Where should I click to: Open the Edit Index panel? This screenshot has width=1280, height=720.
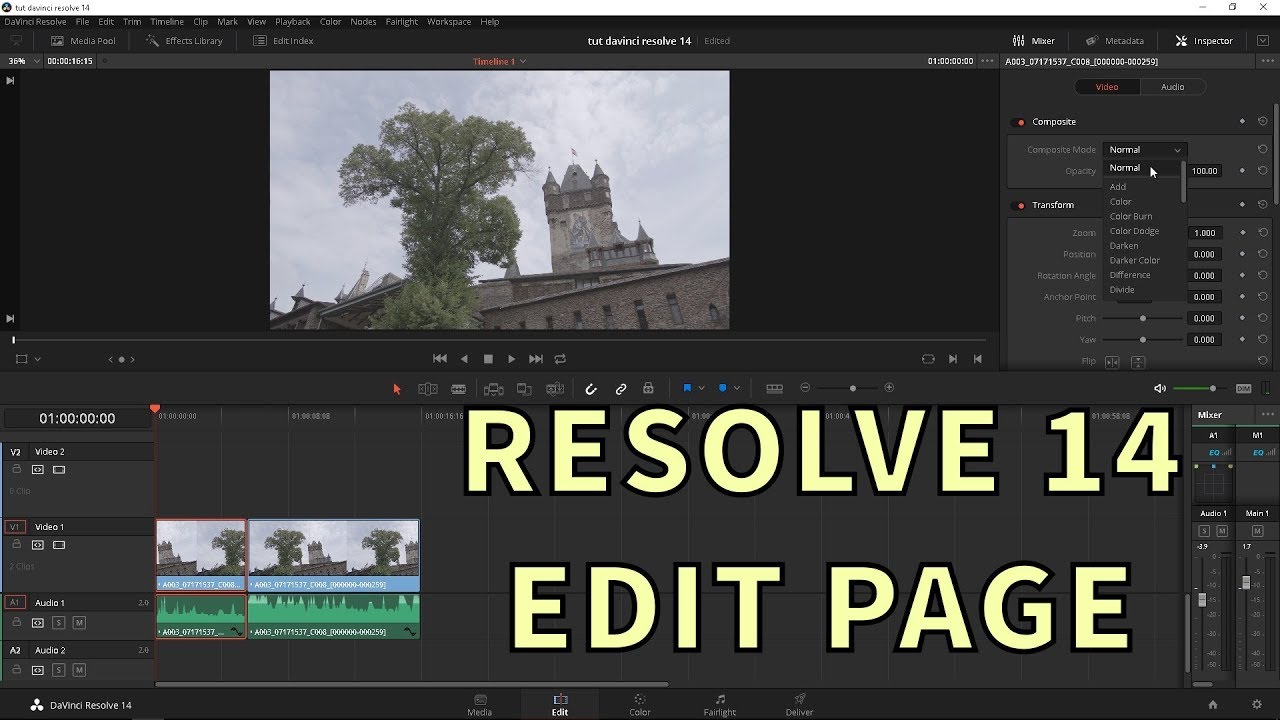[x=283, y=41]
